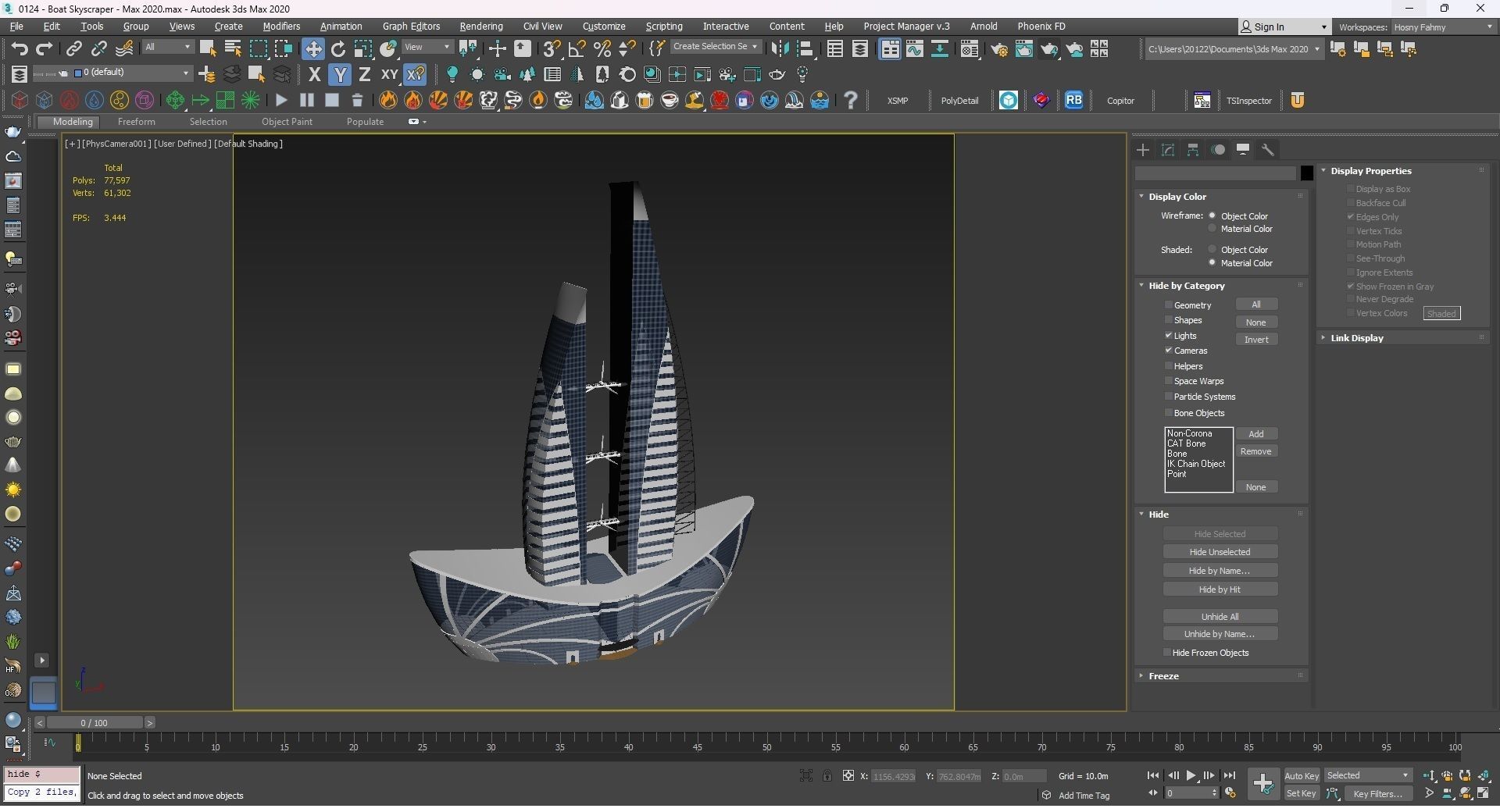Click the time slider 0 / 100 handle
1500x812 pixels.
point(94,723)
